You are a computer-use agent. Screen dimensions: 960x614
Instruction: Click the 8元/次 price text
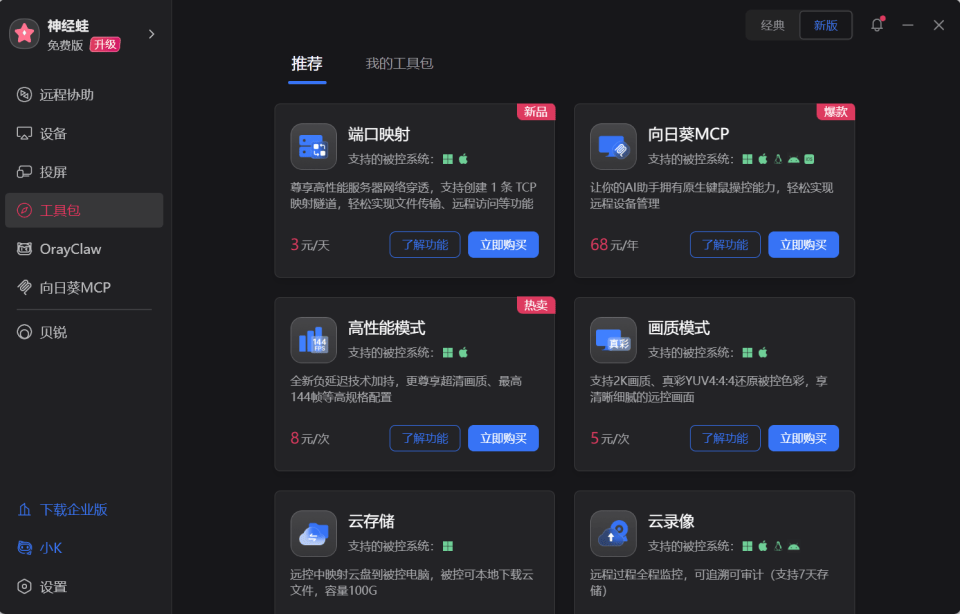(310, 438)
